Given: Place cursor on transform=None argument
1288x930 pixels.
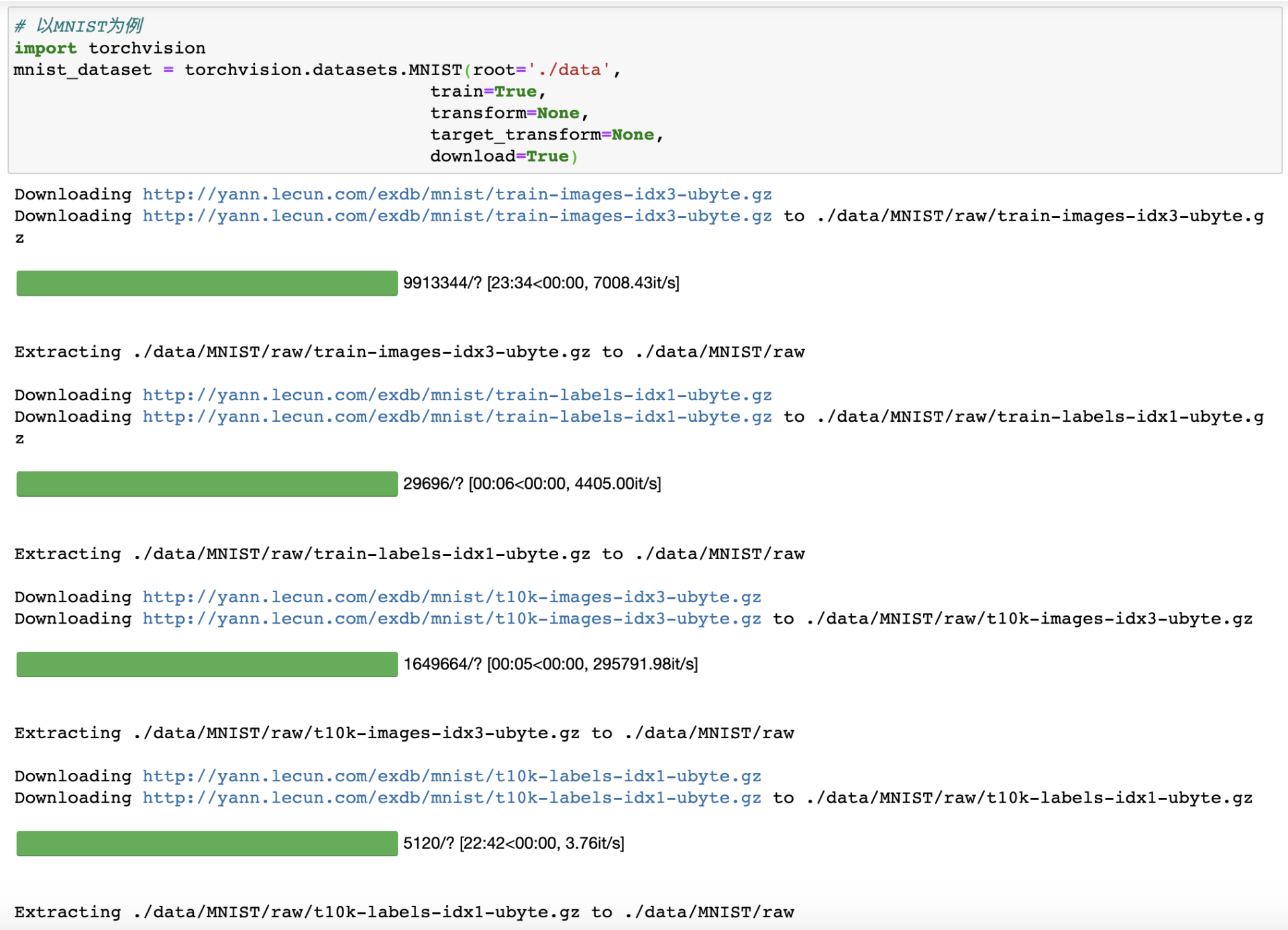Looking at the screenshot, I should coord(504,113).
